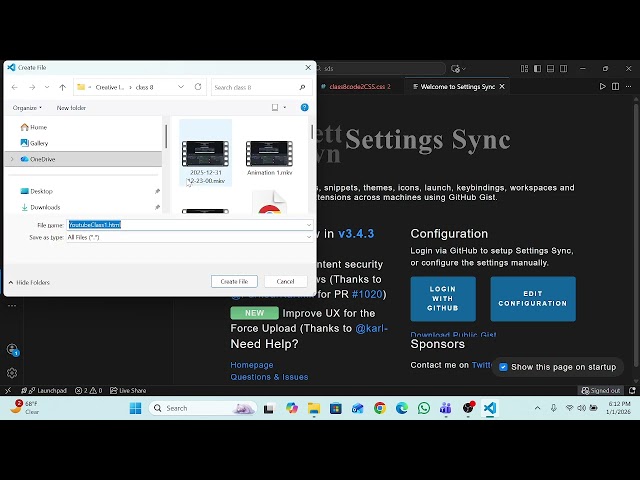Image resolution: width=640 pixels, height=480 pixels.
Task: Open Customize Layout icon
Action: pyautogui.click(x=524, y=69)
